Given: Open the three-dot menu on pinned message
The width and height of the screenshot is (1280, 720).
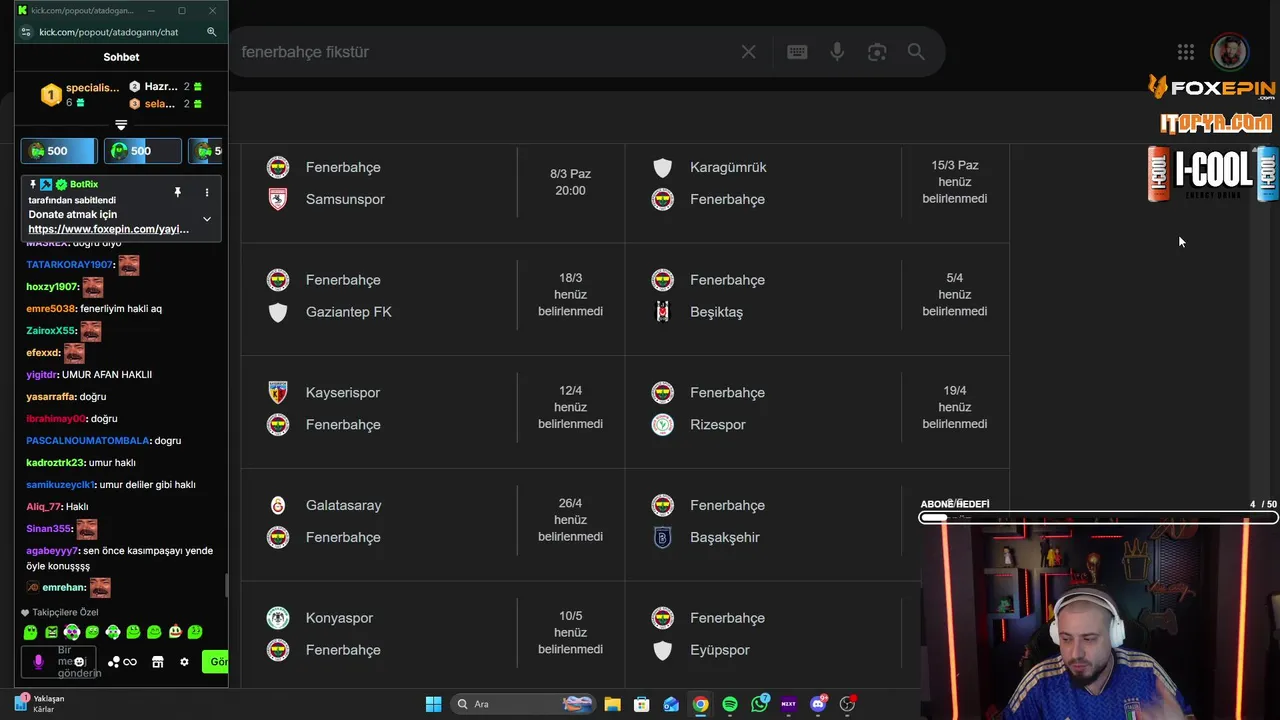Looking at the screenshot, I should point(207,192).
